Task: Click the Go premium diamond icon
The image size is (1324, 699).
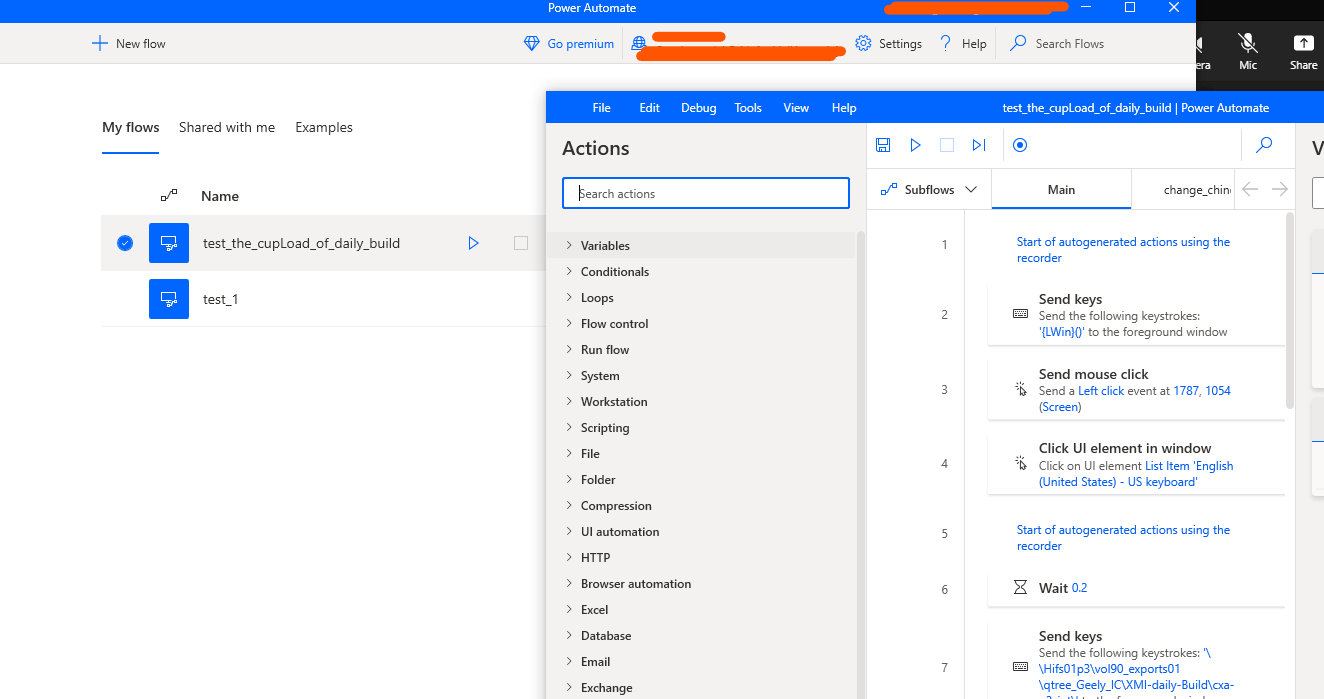Action: tap(532, 44)
